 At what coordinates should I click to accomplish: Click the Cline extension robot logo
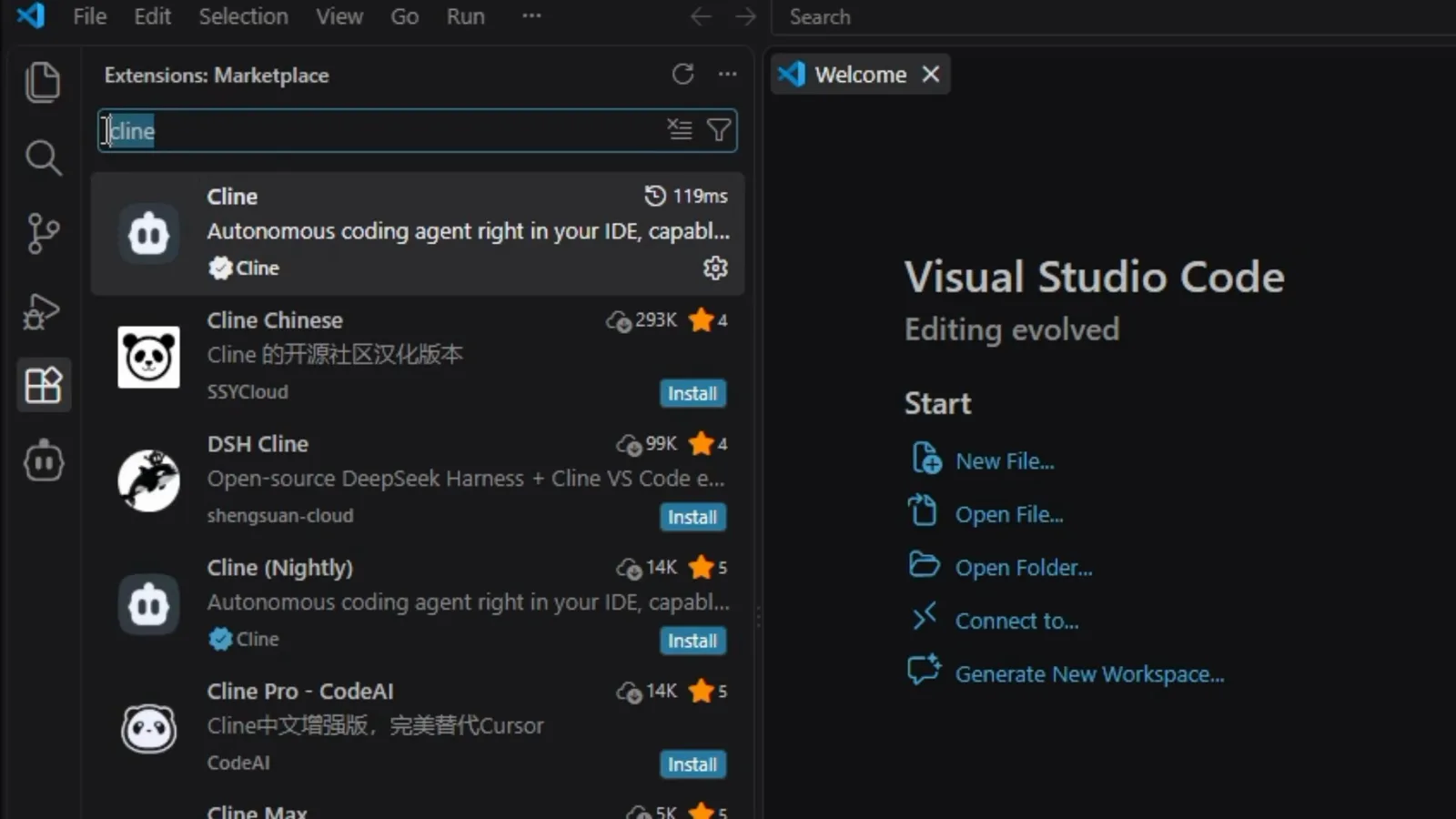point(148,234)
